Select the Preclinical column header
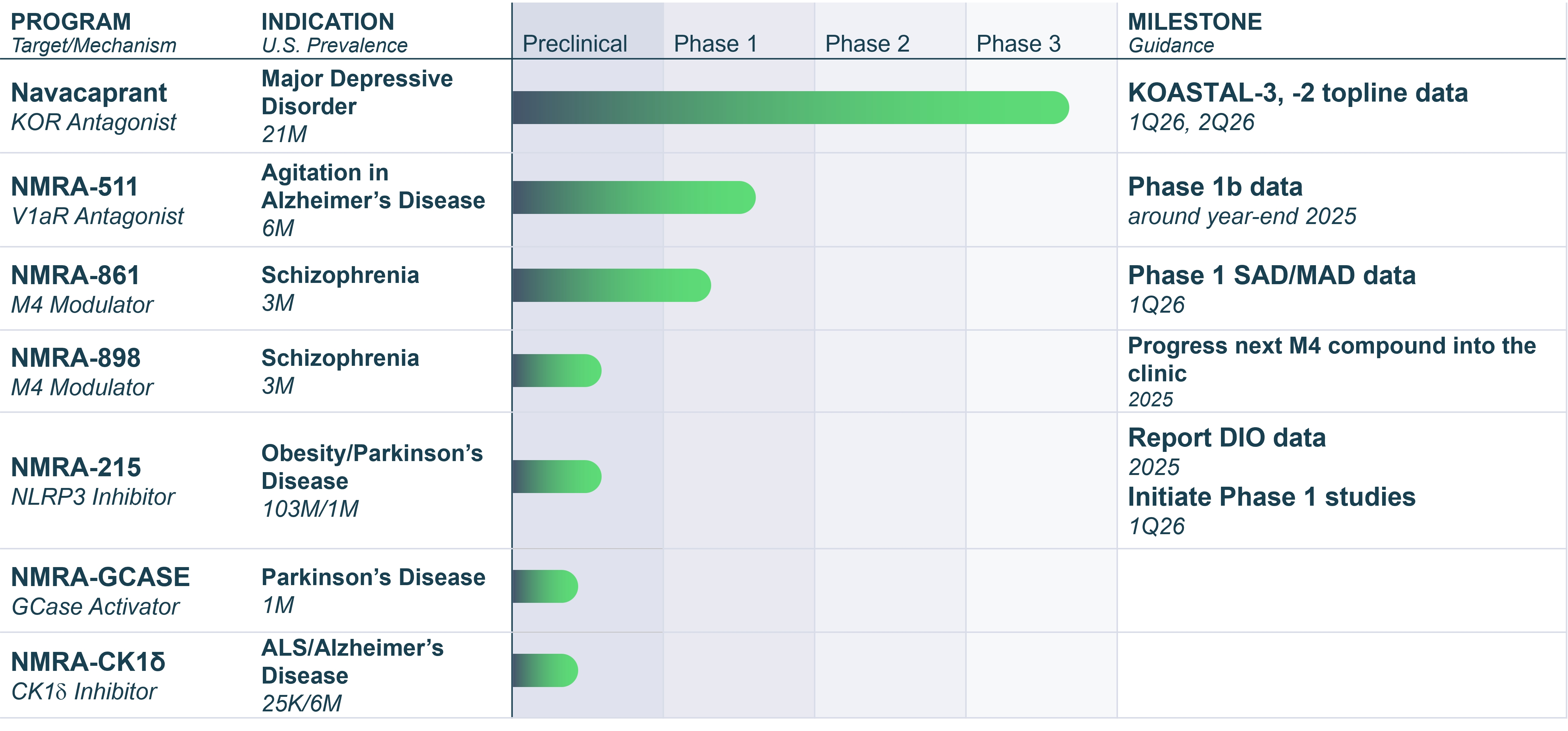The height and width of the screenshot is (731, 1568). coord(575,44)
